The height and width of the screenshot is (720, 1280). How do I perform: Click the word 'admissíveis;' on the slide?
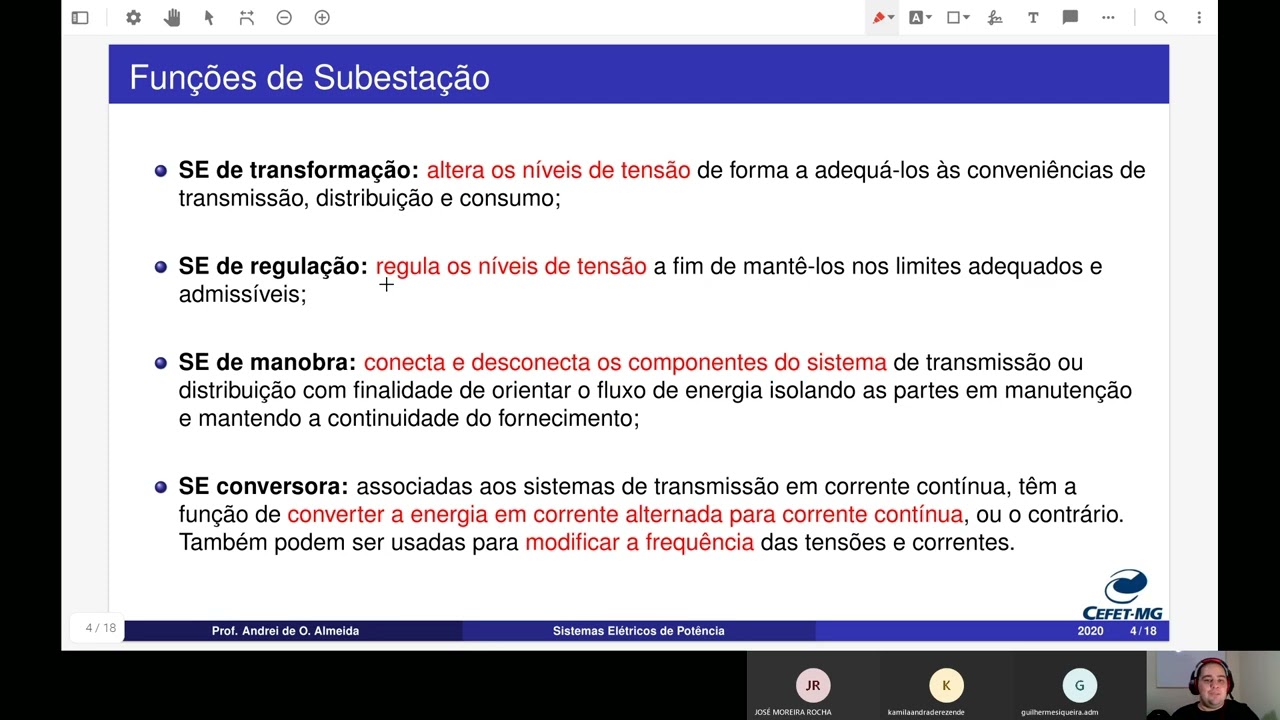pos(242,294)
